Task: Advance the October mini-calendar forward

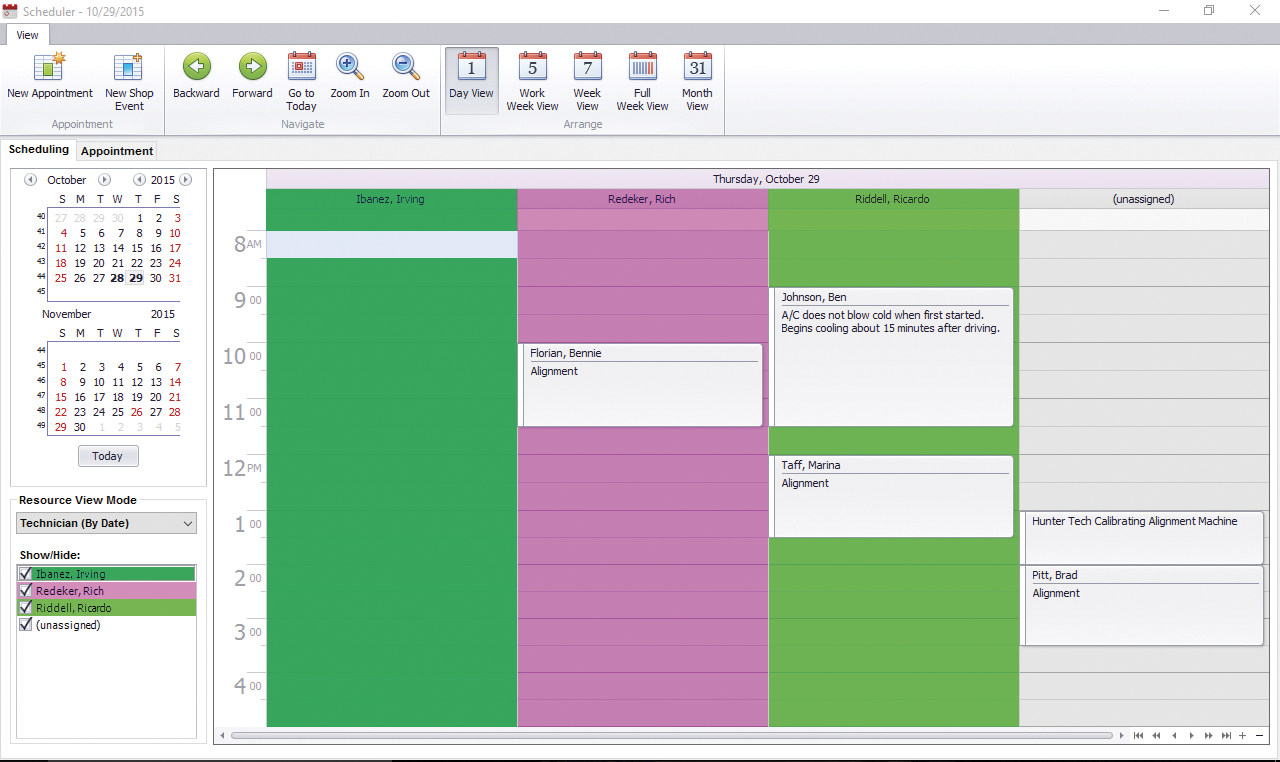Action: [104, 179]
